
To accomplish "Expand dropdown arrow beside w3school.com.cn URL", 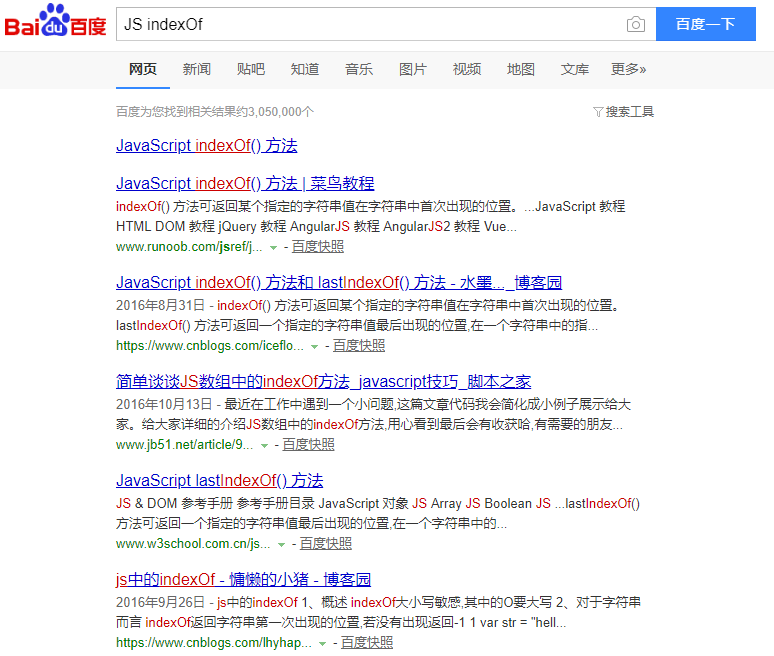I will [x=282, y=544].
